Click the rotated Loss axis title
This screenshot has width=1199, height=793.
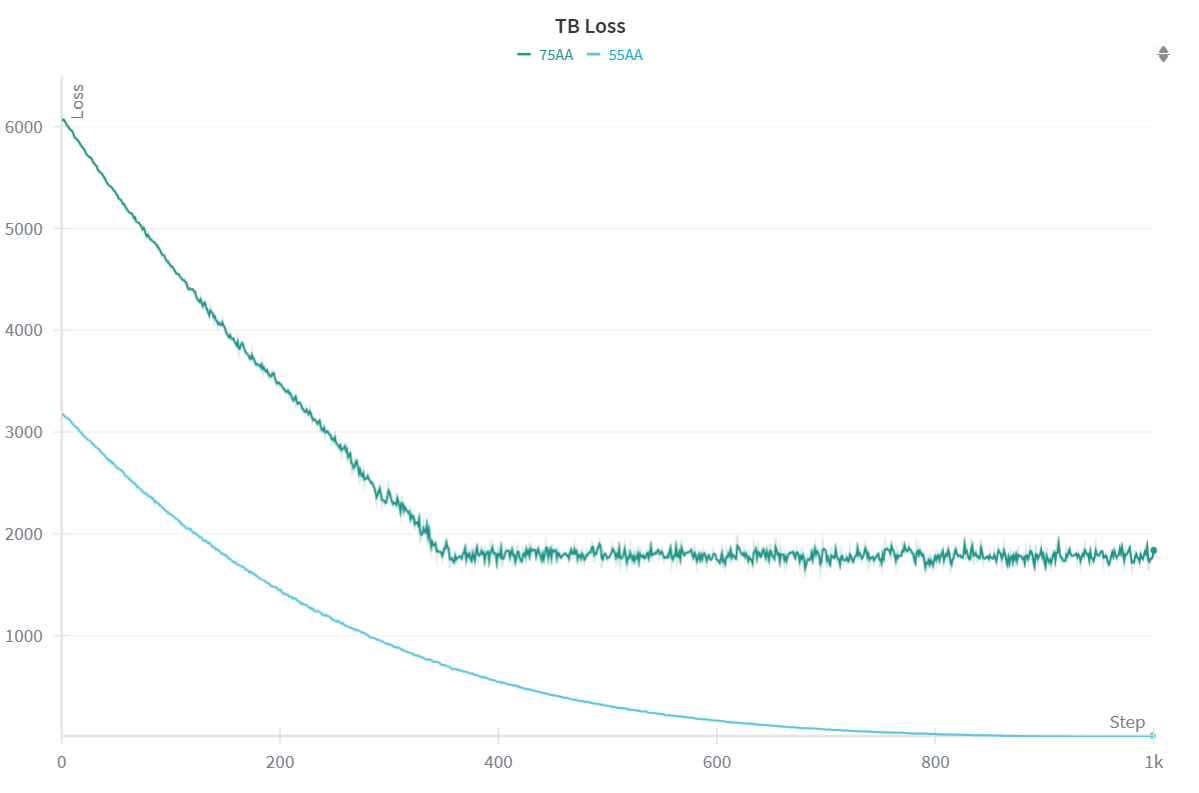coord(78,101)
